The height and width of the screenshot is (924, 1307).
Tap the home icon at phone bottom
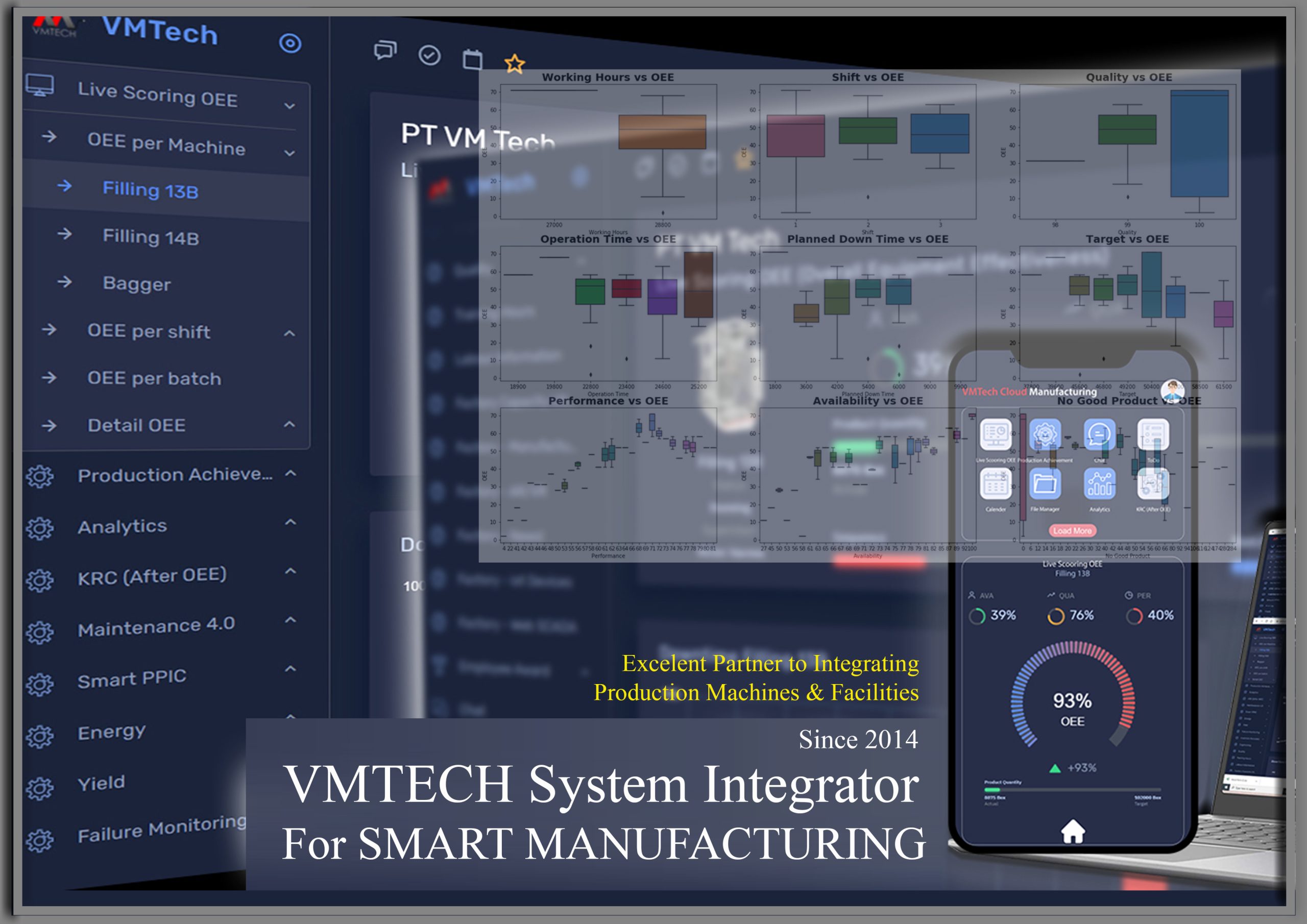1073,831
